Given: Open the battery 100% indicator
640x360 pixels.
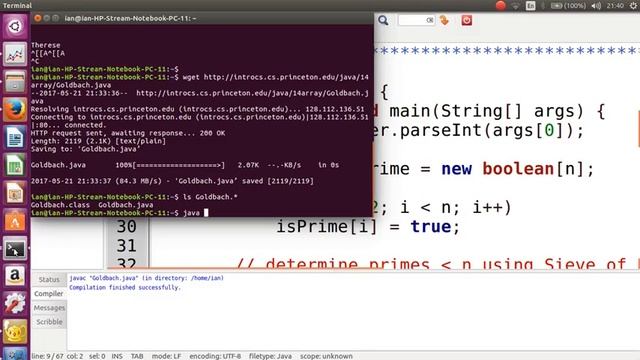Looking at the screenshot, I should 568,6.
